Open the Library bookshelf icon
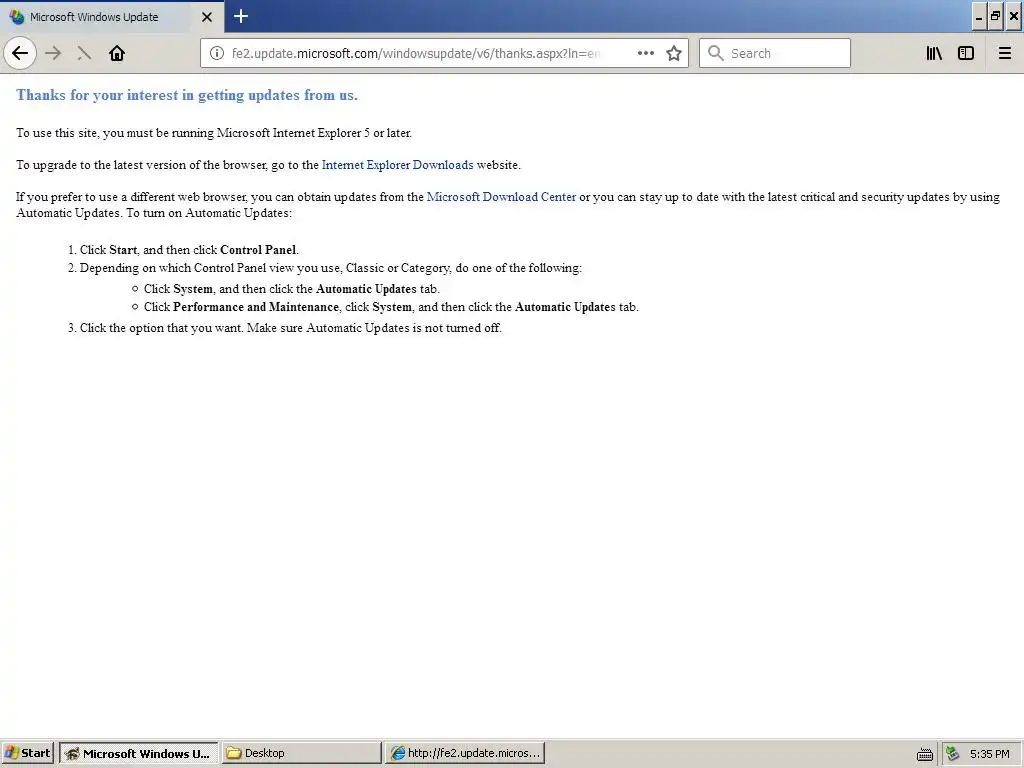Image resolution: width=1024 pixels, height=768 pixels. click(x=934, y=53)
